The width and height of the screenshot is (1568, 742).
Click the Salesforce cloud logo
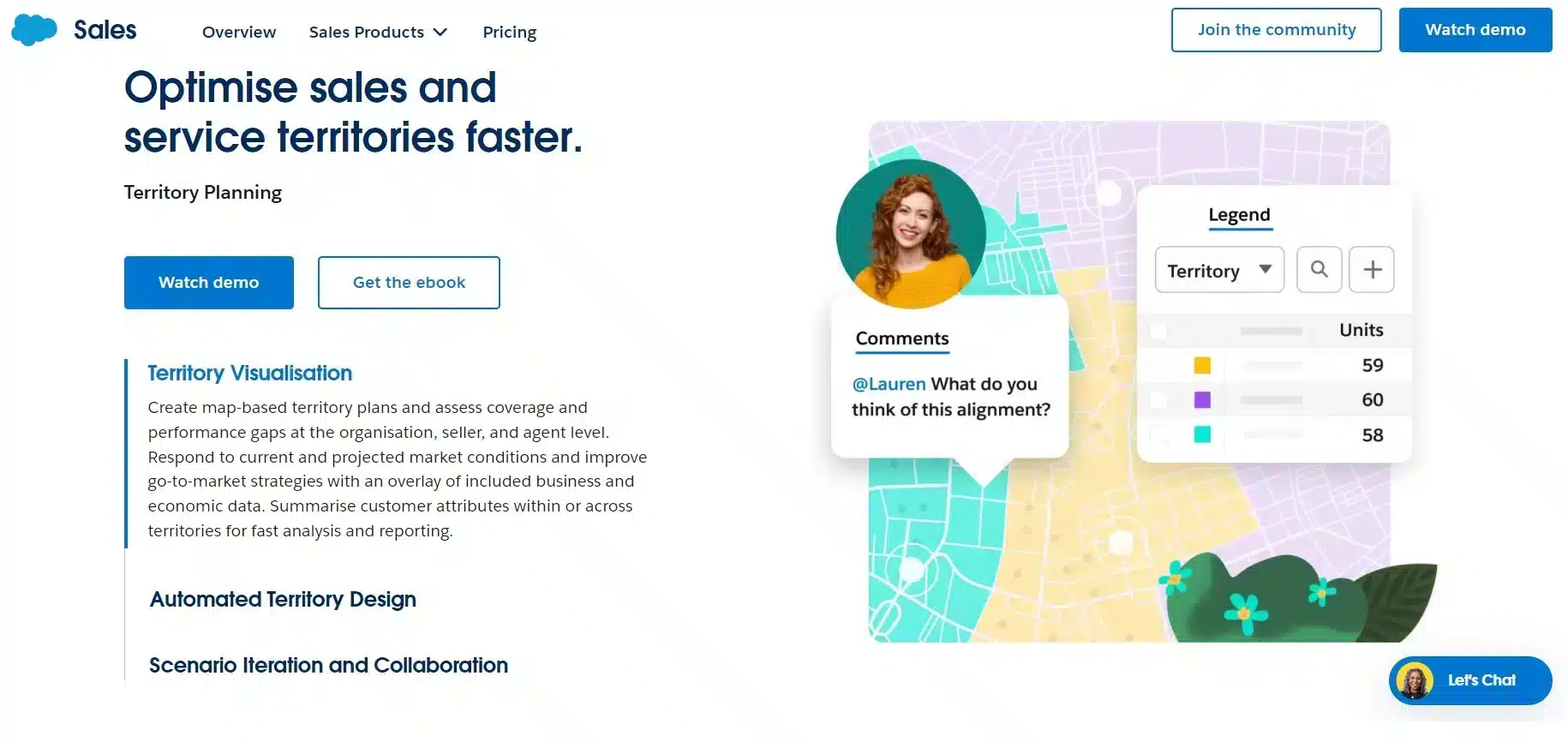tap(34, 30)
